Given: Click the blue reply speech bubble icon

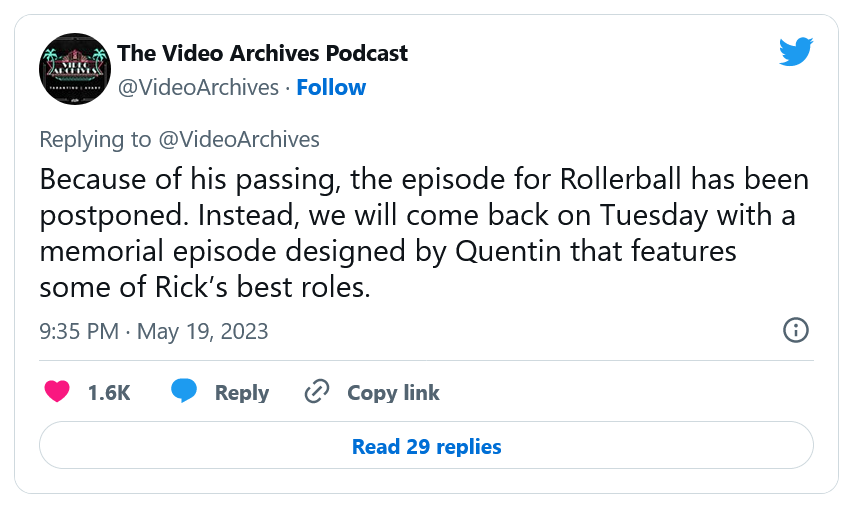Looking at the screenshot, I should click(183, 392).
